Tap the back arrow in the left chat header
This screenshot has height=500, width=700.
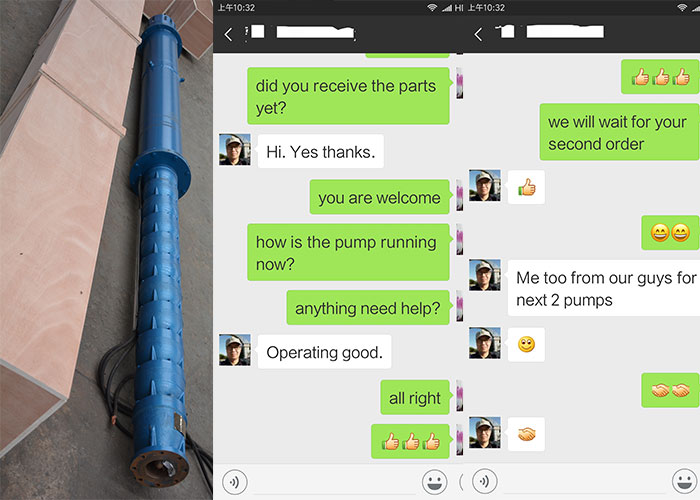(228, 34)
